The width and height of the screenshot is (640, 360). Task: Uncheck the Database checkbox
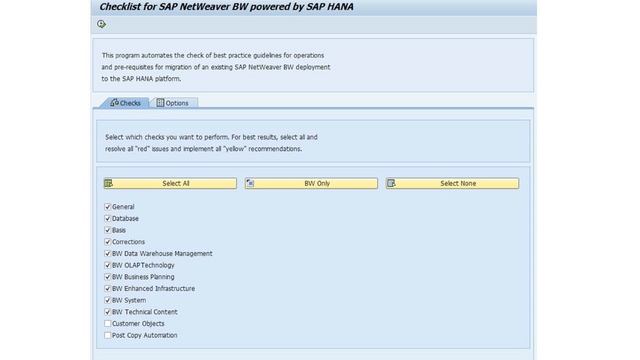tap(108, 219)
